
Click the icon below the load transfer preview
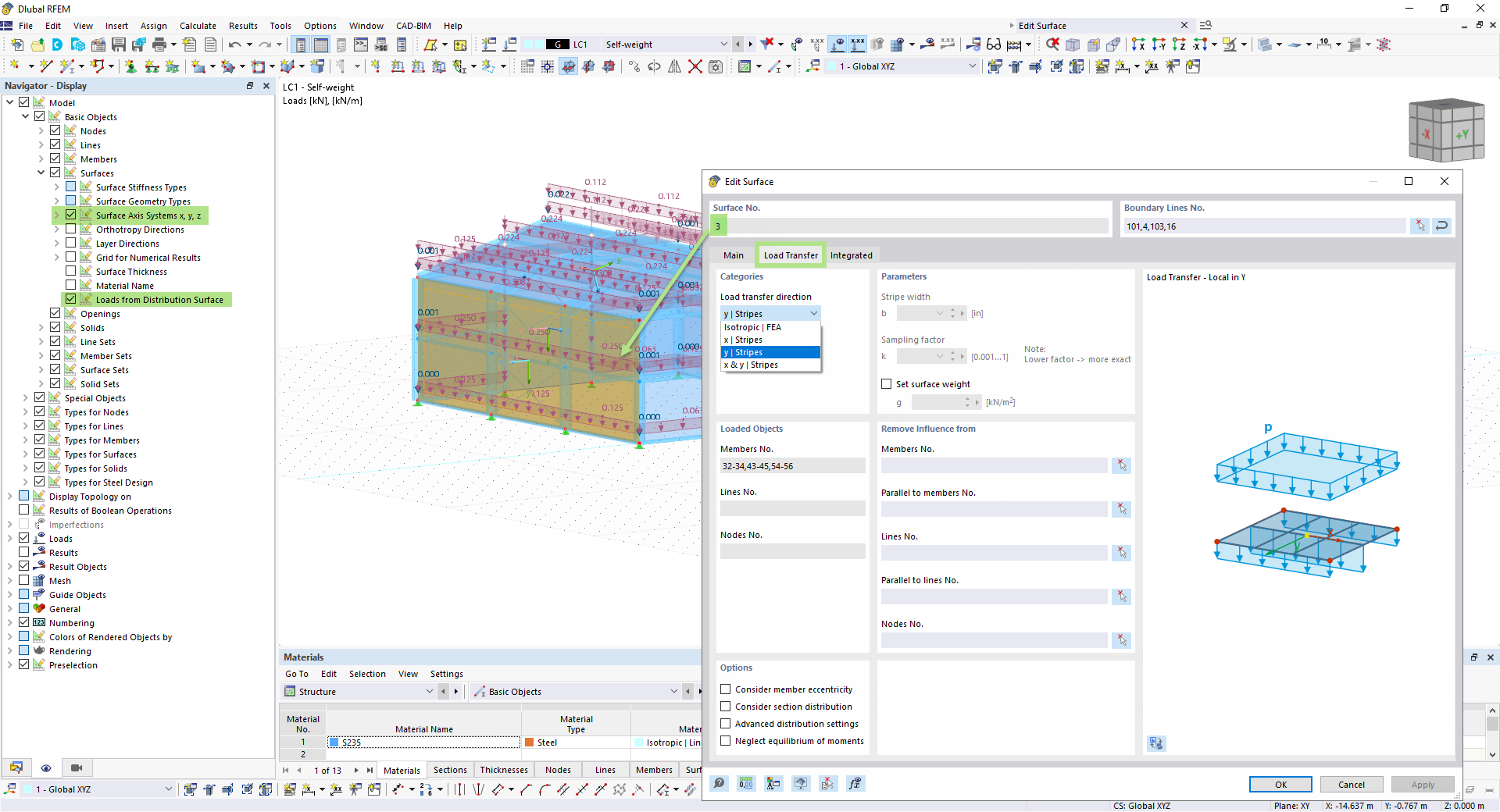[1156, 743]
